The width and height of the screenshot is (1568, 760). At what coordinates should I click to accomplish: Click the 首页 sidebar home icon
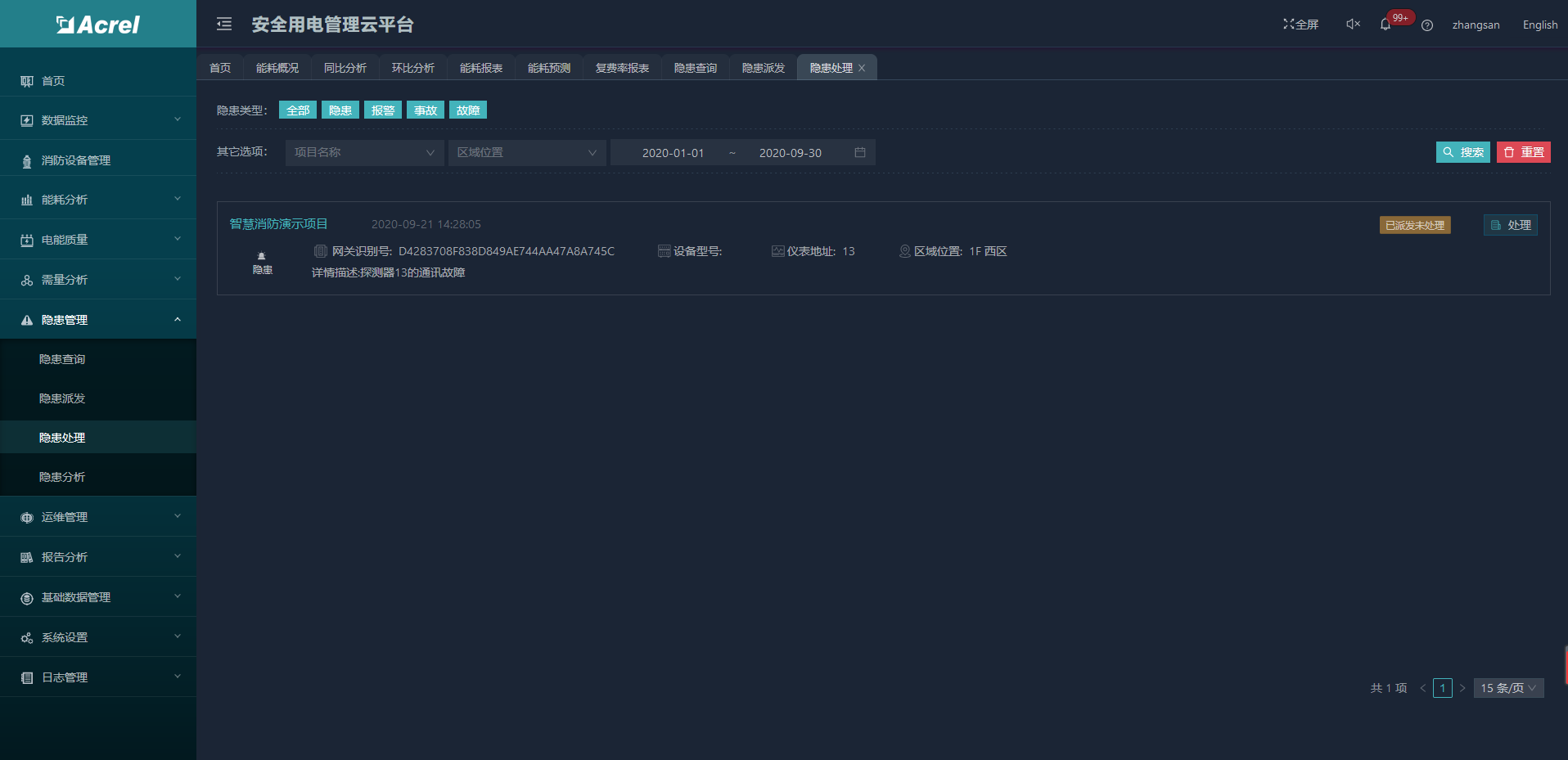coord(27,81)
